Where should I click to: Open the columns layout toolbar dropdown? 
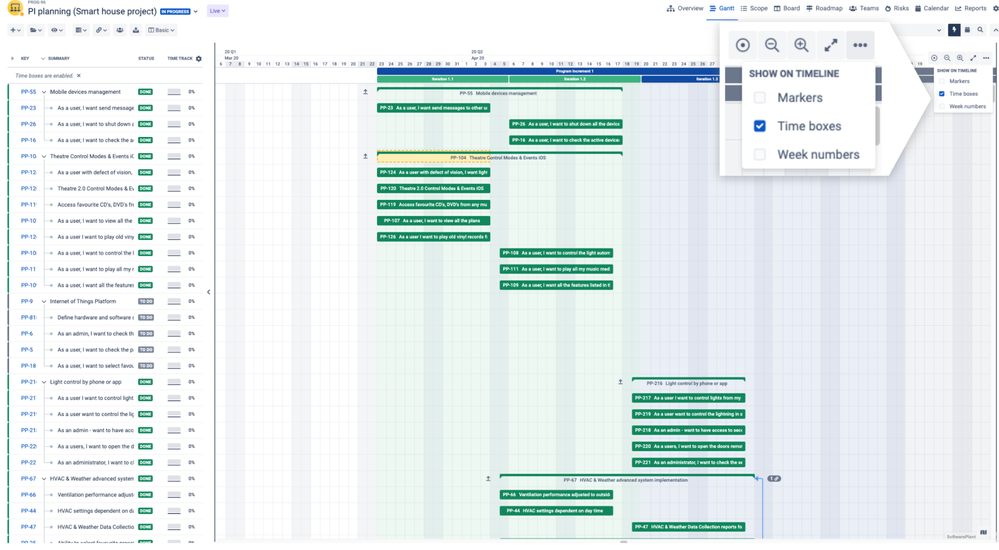pos(80,30)
